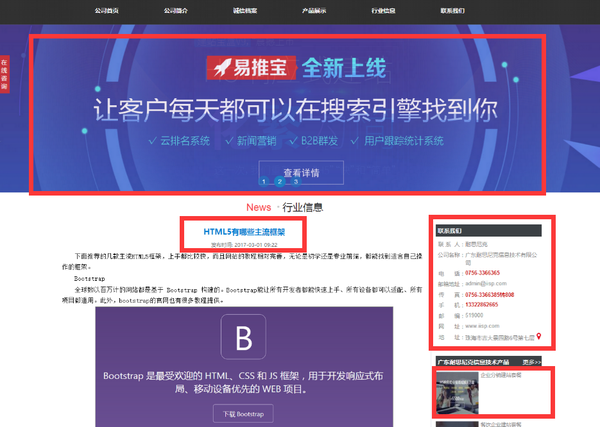Open the 行业信息 navigation item

click(383, 11)
